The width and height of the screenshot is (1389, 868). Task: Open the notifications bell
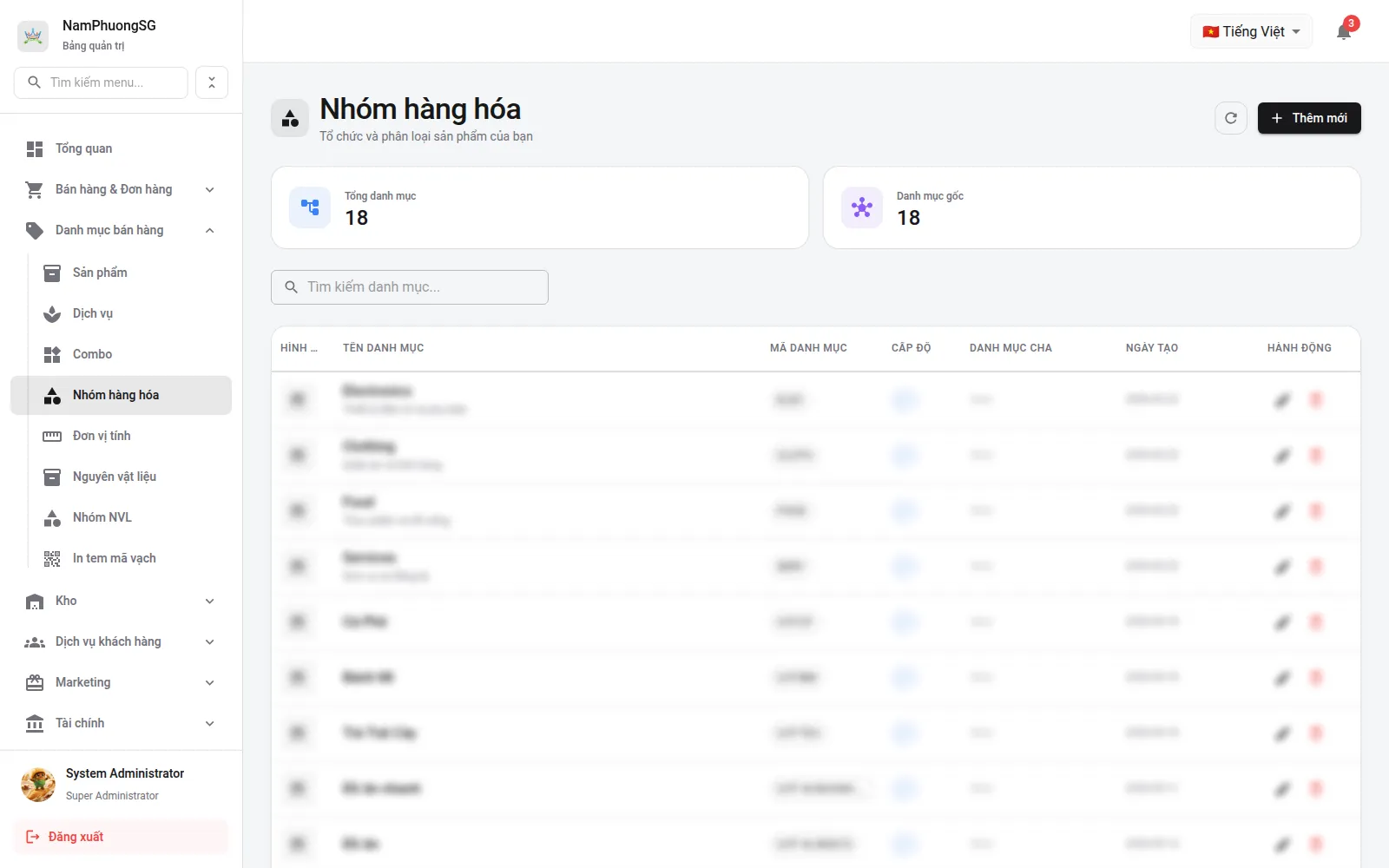1344,32
